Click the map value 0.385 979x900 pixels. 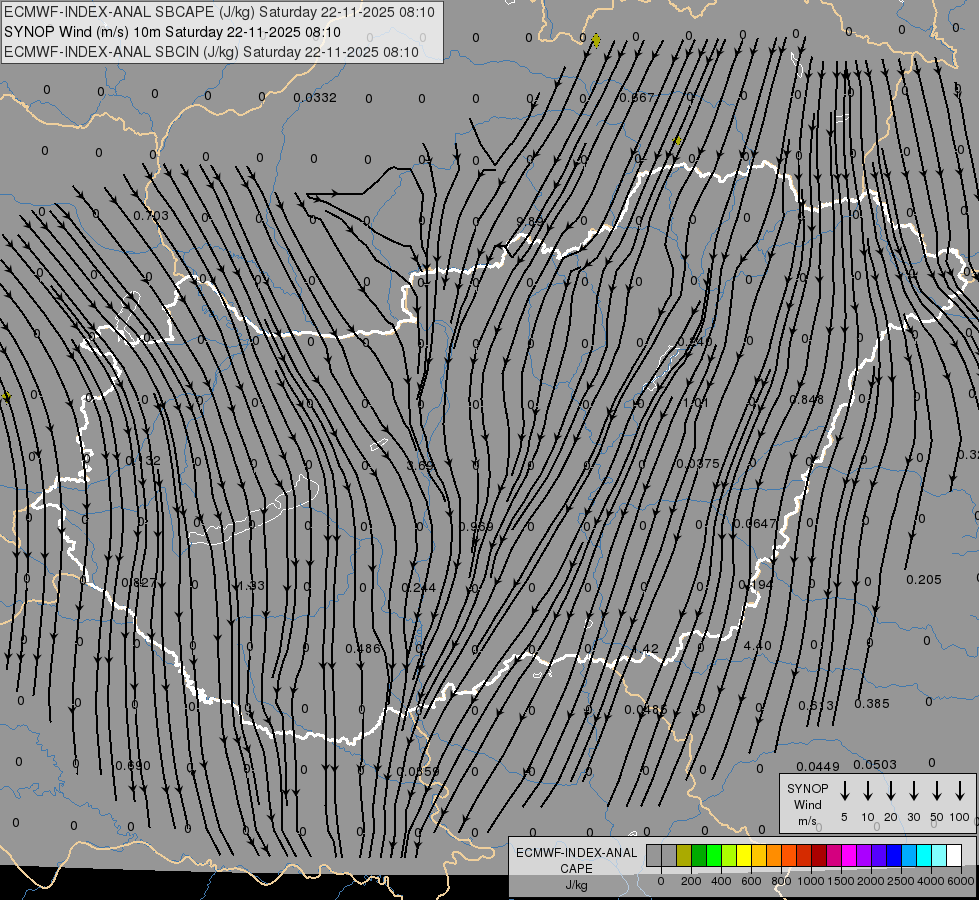(x=872, y=703)
